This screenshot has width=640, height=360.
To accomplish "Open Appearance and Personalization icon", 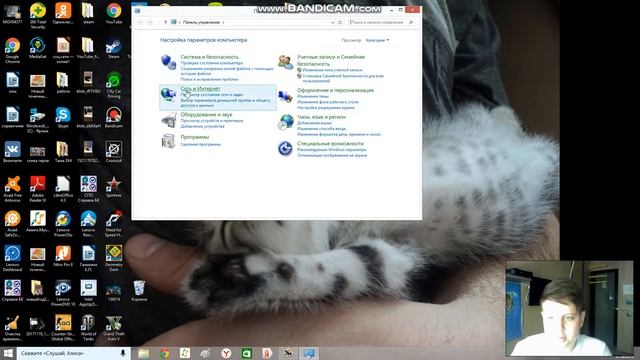I will 285,96.
